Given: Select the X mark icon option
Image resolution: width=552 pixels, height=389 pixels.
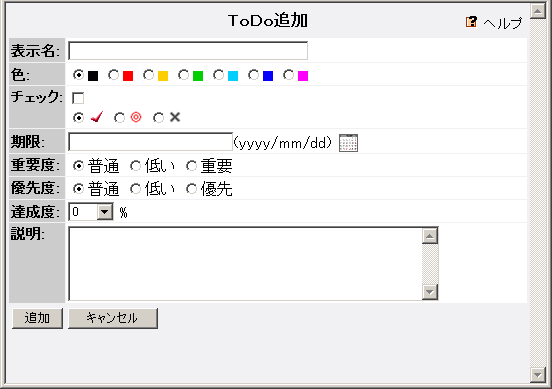Looking at the screenshot, I should click(x=175, y=117).
